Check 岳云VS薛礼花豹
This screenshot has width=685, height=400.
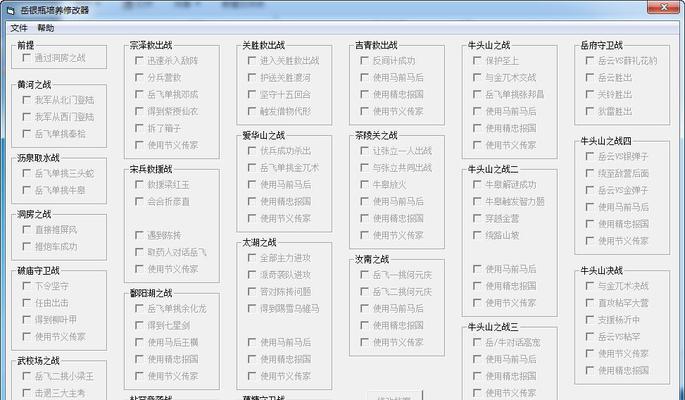click(x=590, y=61)
